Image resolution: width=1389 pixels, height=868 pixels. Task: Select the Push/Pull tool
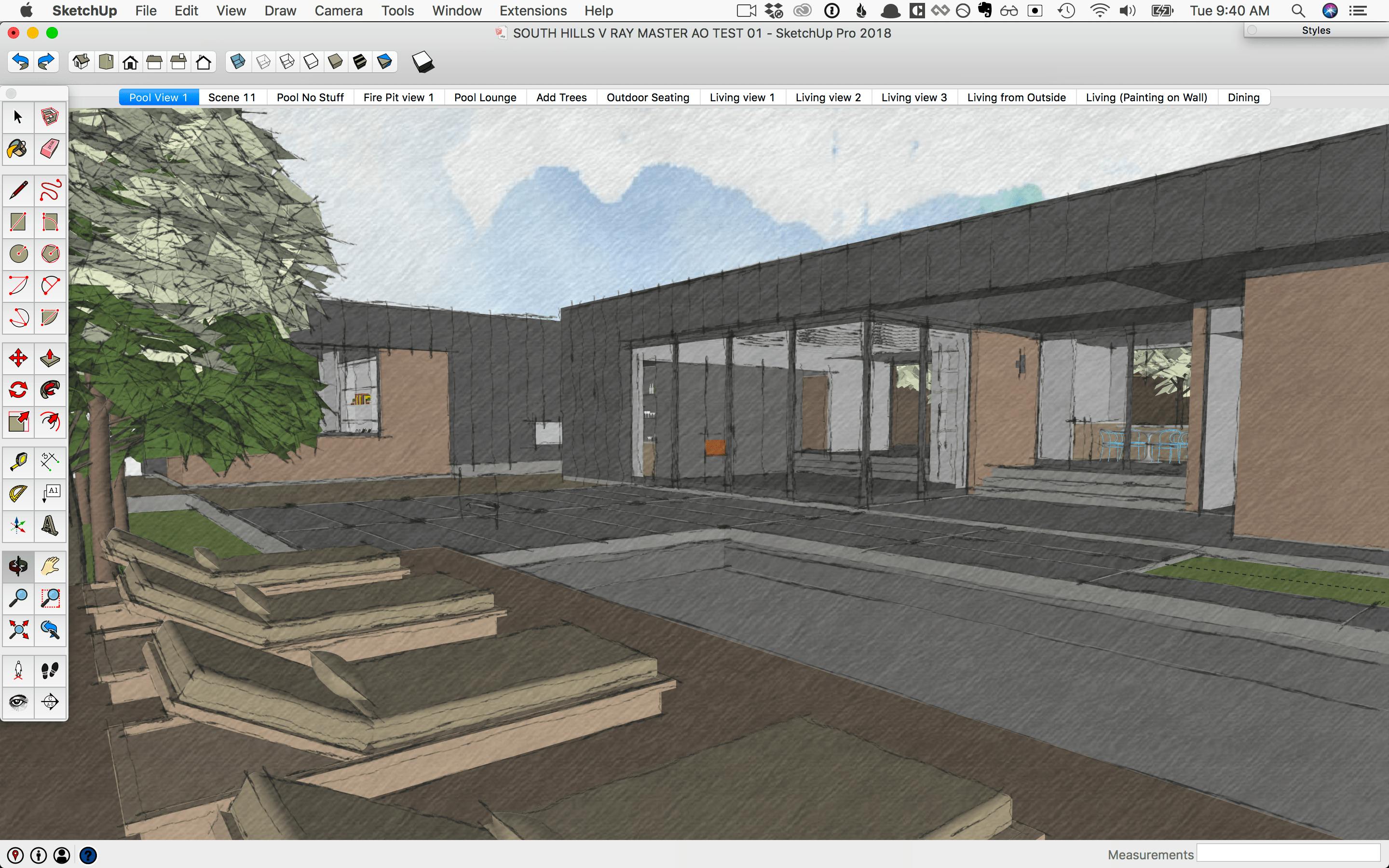(x=51, y=359)
